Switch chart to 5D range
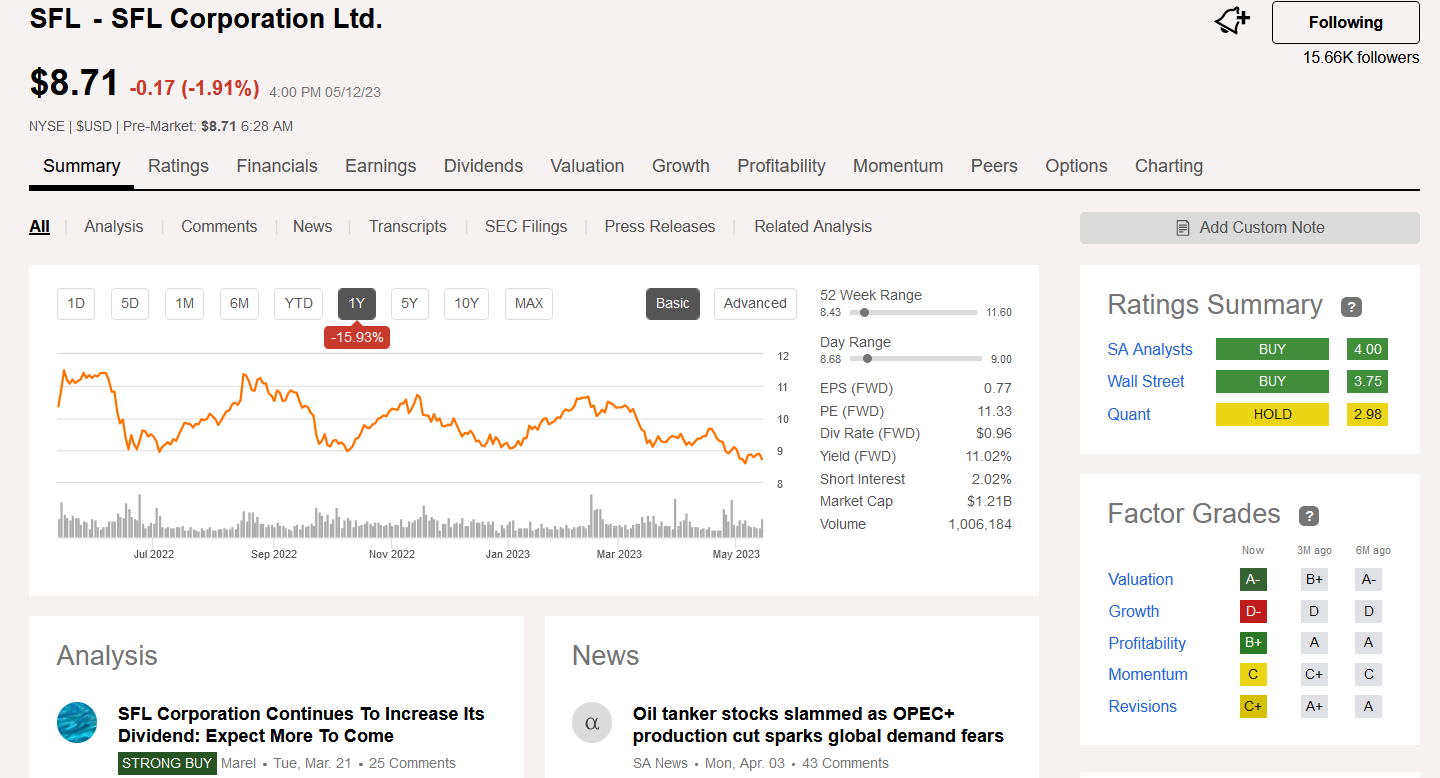 (x=130, y=304)
